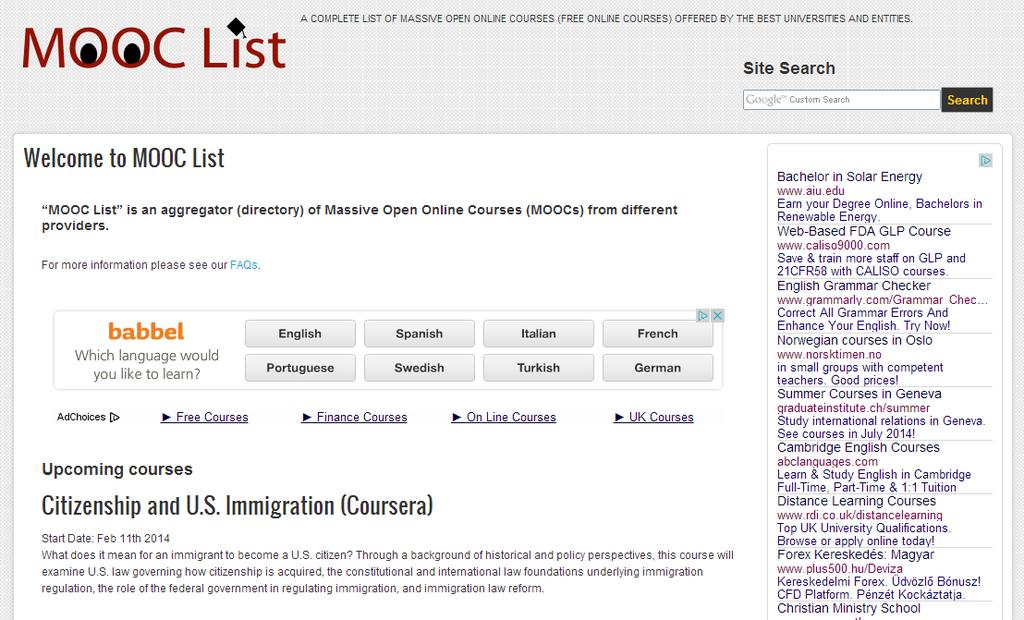Screen dimensions: 1024x620
Task: Visit www.rdi.co.uk/distancelearning ad link
Action: [860, 515]
